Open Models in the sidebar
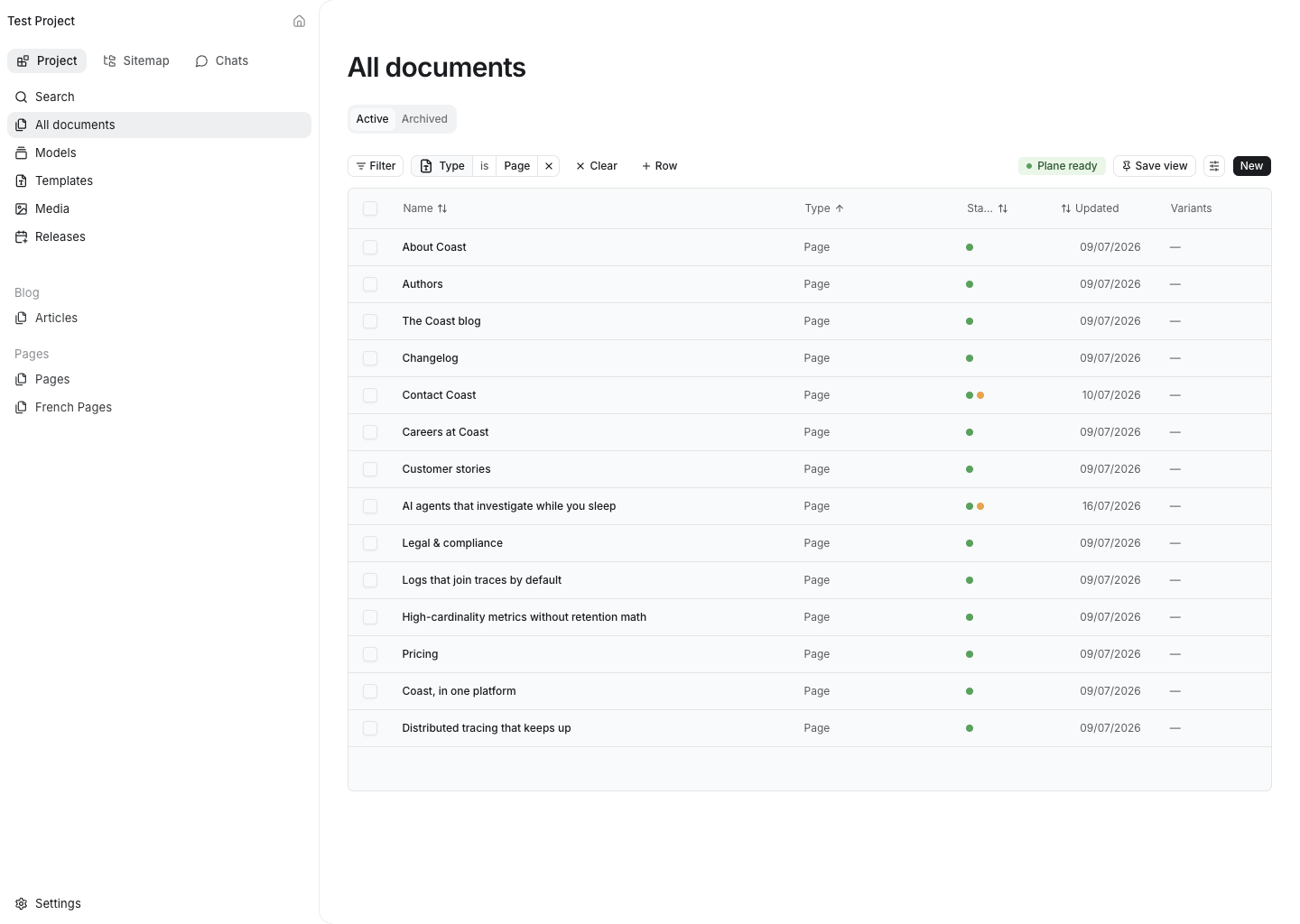Screen dimensions: 1300x924 pos(159,152)
